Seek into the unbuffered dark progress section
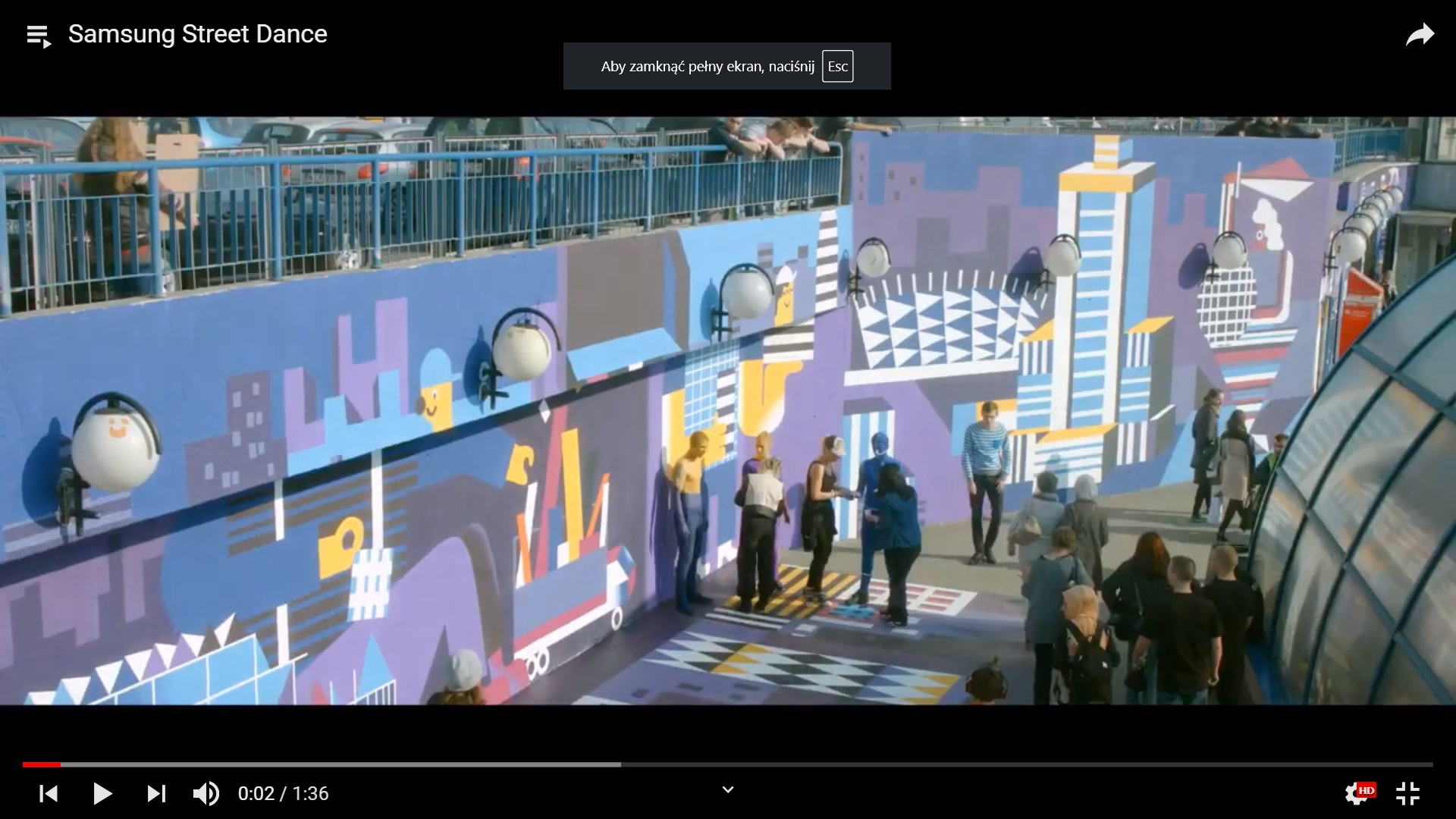The image size is (1456, 819). coord(1024,764)
